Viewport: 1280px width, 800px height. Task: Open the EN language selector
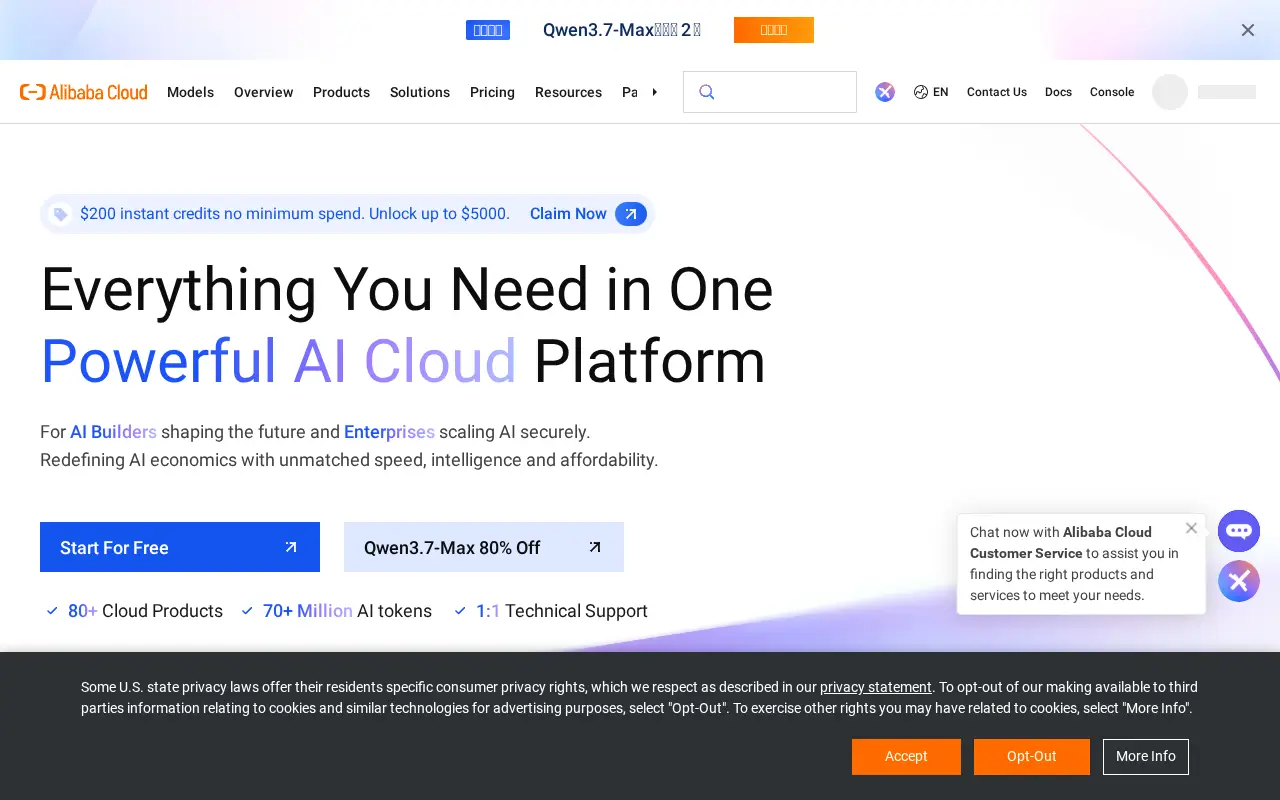click(x=931, y=92)
